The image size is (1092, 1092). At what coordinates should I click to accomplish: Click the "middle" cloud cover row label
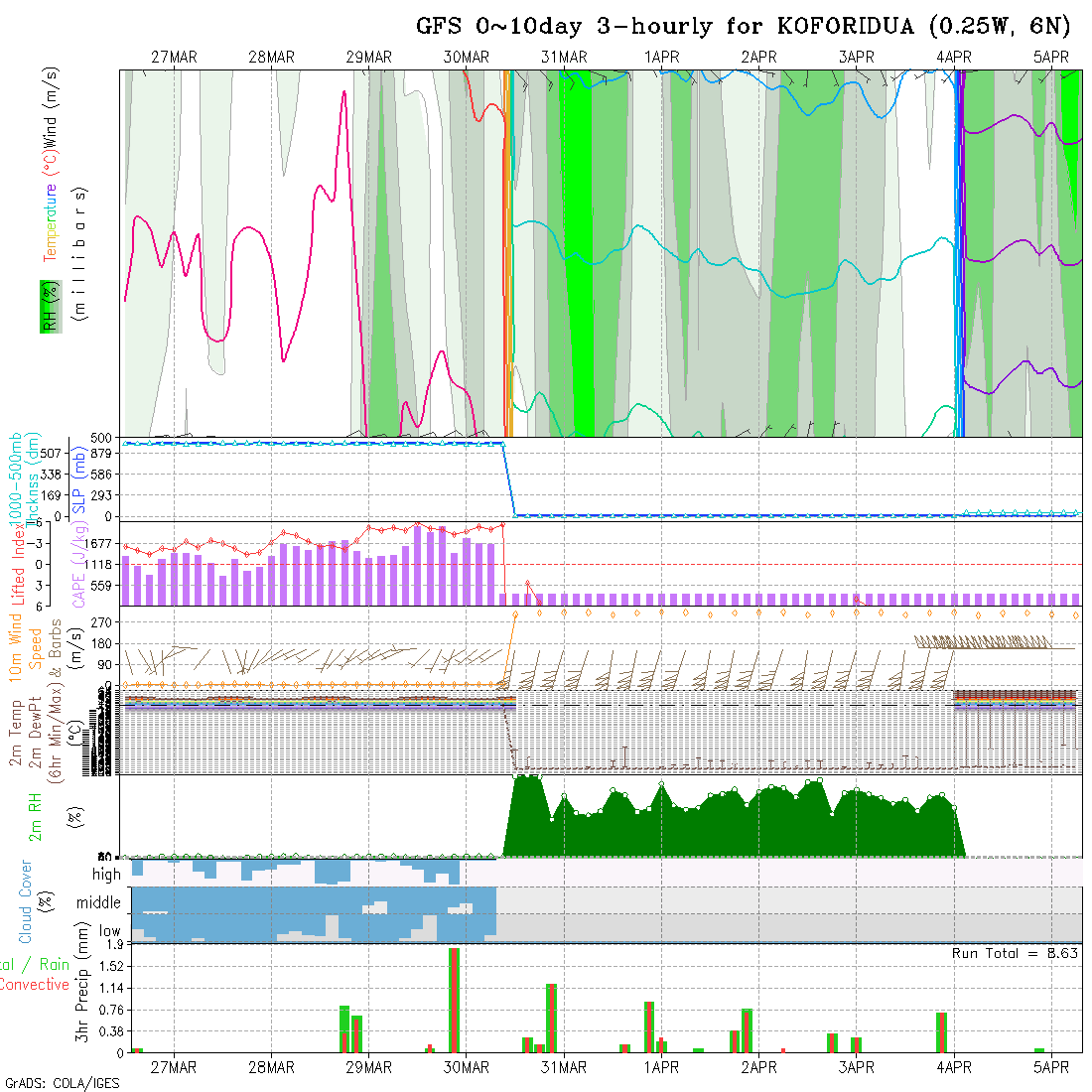point(99,903)
